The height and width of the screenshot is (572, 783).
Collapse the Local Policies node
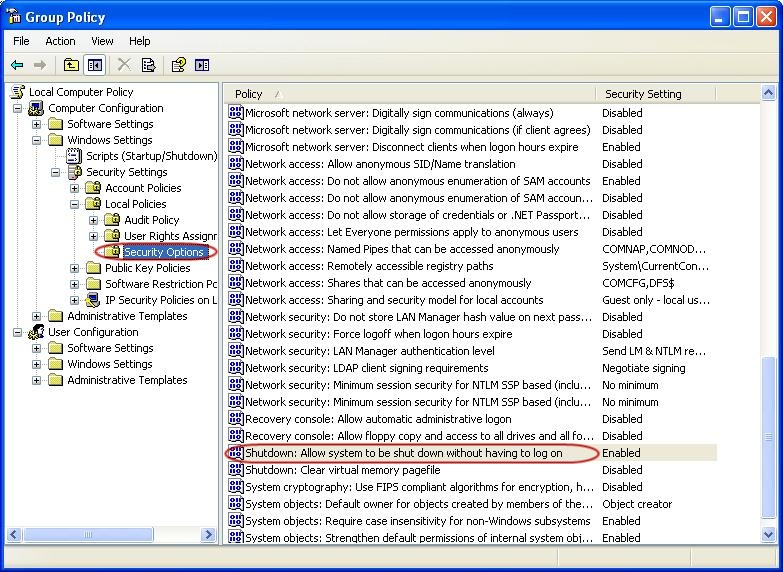click(74, 204)
